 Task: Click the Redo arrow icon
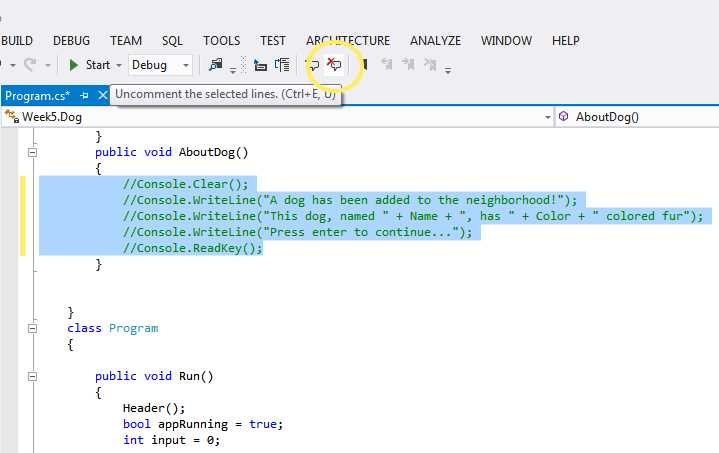pos(29,65)
